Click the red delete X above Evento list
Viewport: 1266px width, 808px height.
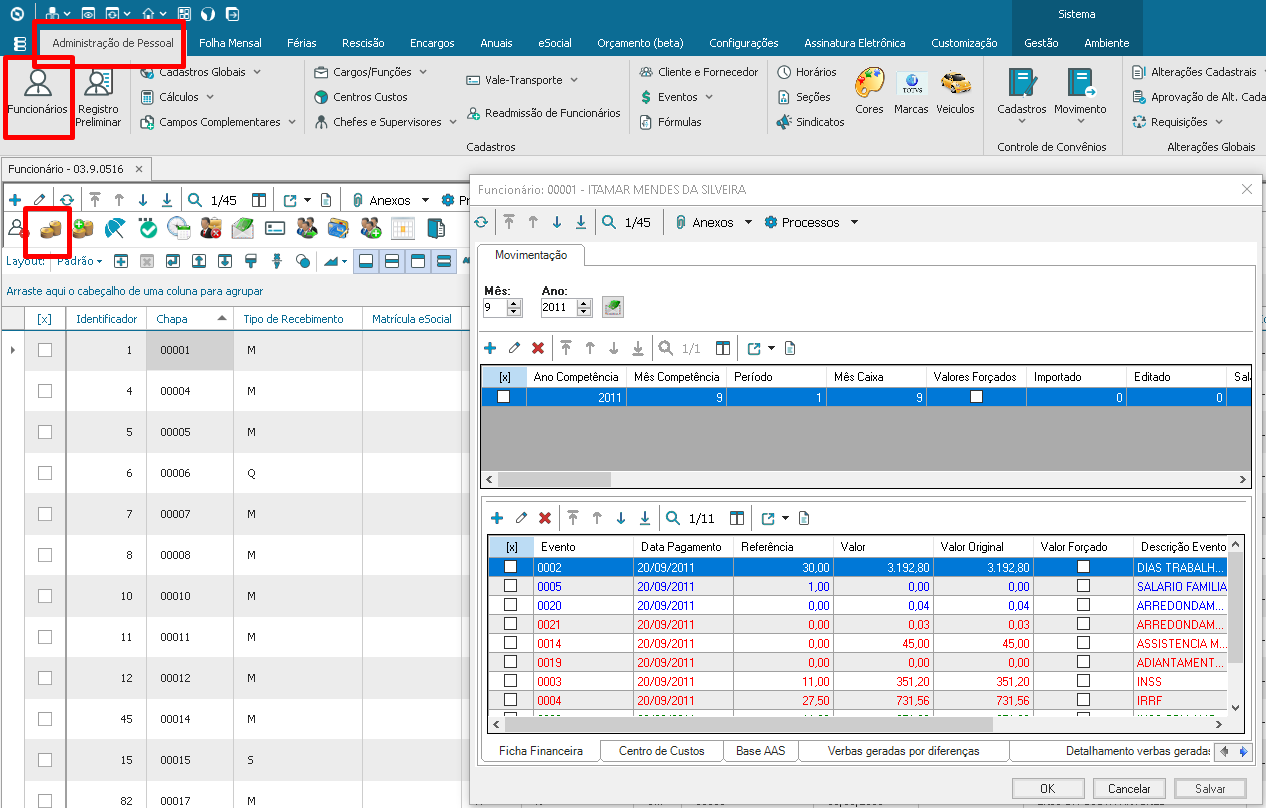[x=545, y=518]
